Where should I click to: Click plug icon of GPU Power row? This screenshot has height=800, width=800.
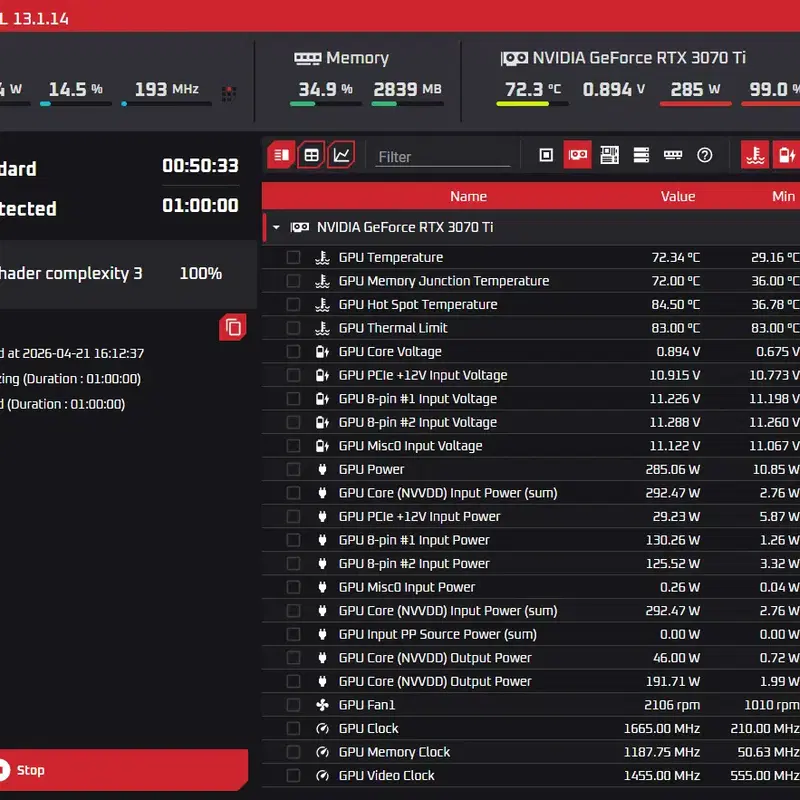[322, 469]
